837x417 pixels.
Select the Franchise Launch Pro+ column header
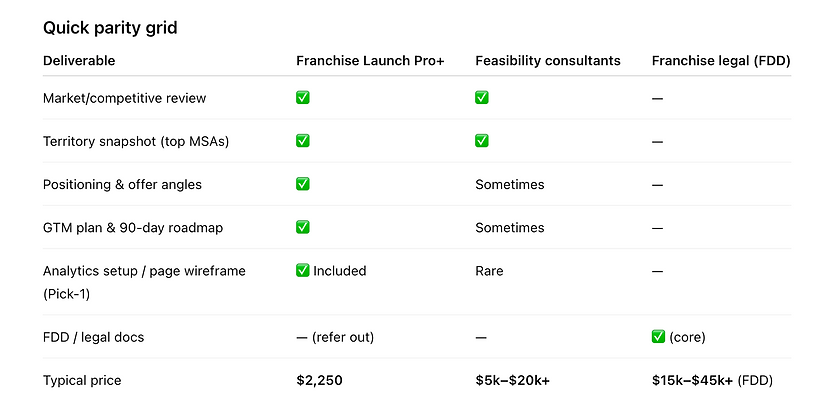click(370, 61)
